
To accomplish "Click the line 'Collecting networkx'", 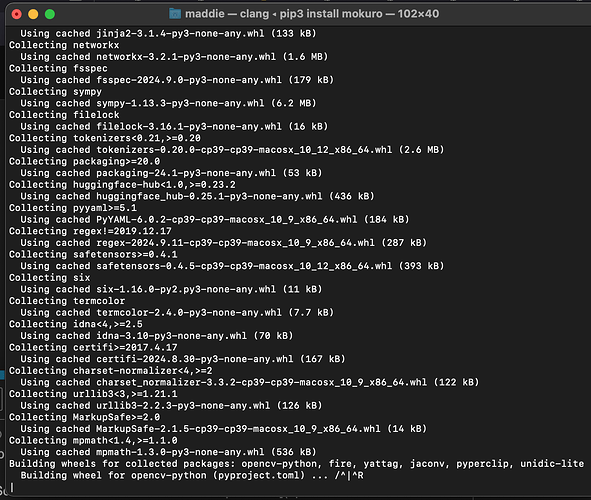I will (x=64, y=45).
